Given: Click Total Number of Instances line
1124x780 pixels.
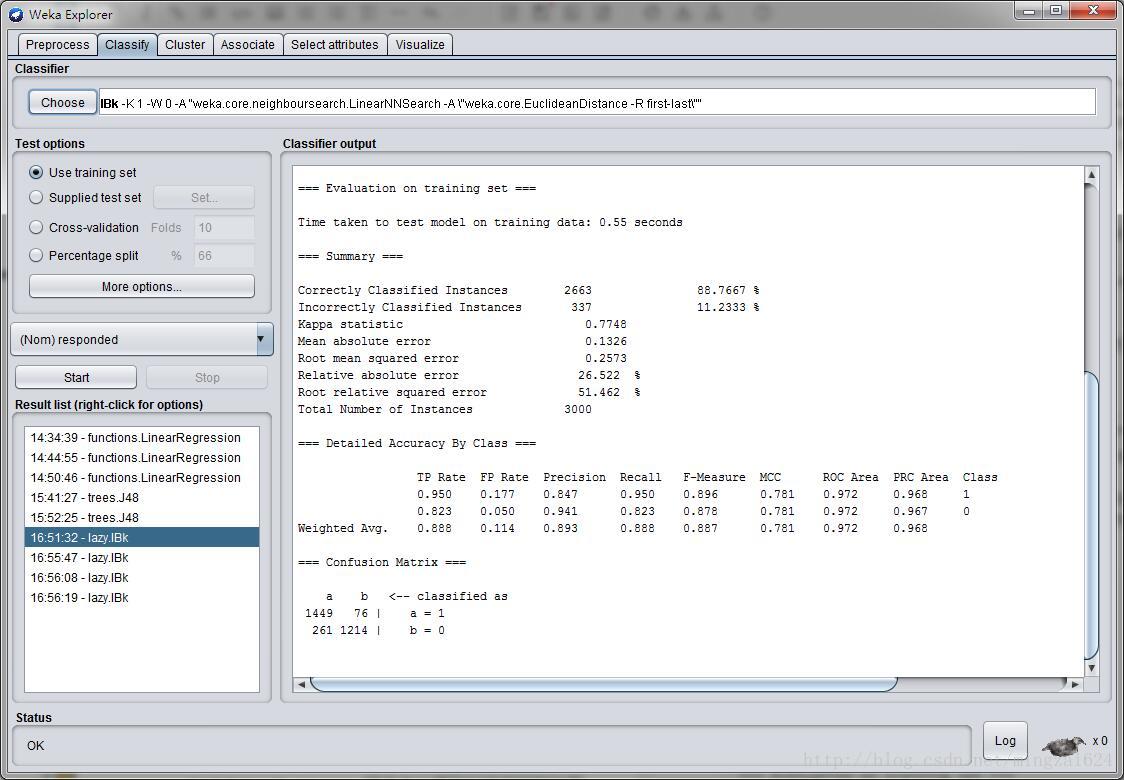Looking at the screenshot, I should pos(444,409).
